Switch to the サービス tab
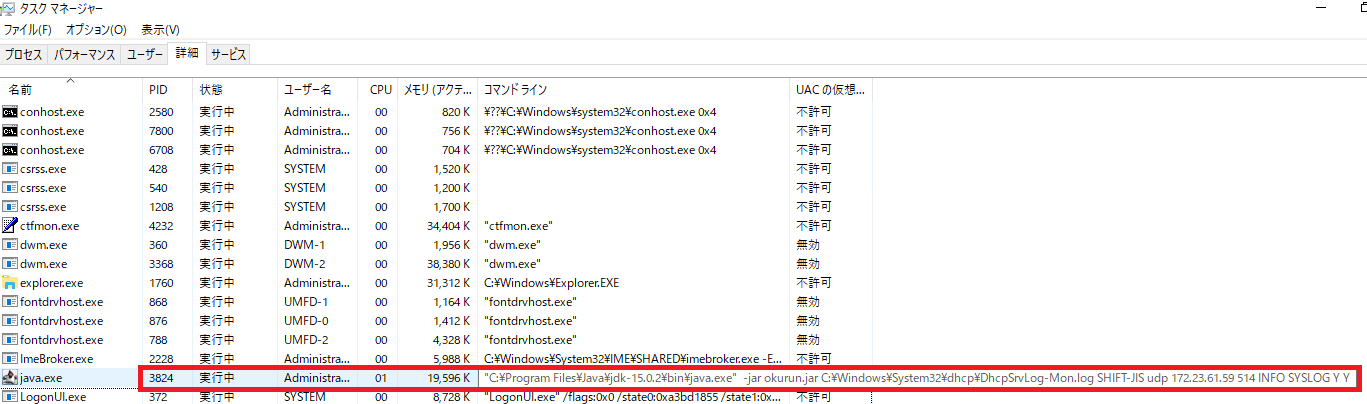The height and width of the screenshot is (404, 1367). [x=228, y=54]
